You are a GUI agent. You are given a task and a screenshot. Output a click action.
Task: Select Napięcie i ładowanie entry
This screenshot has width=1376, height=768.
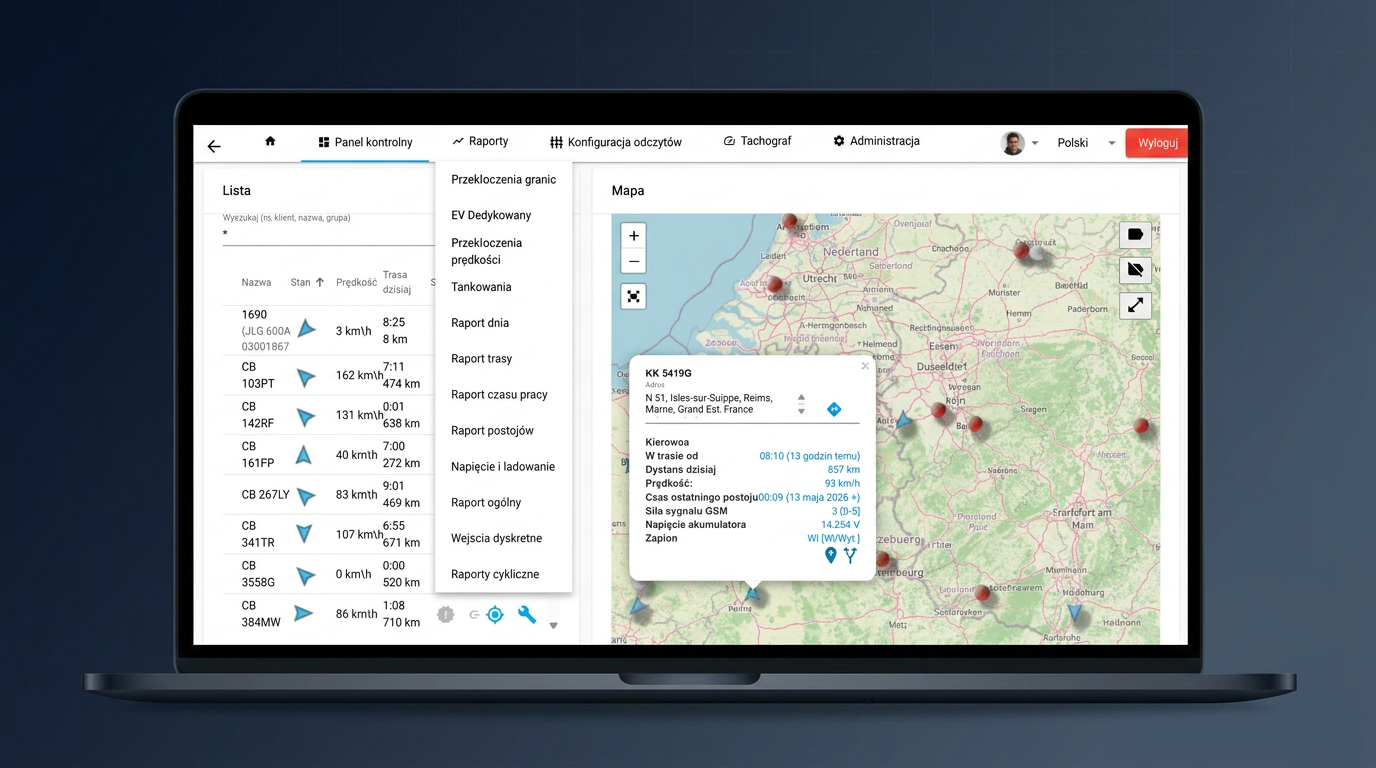tap(502, 467)
